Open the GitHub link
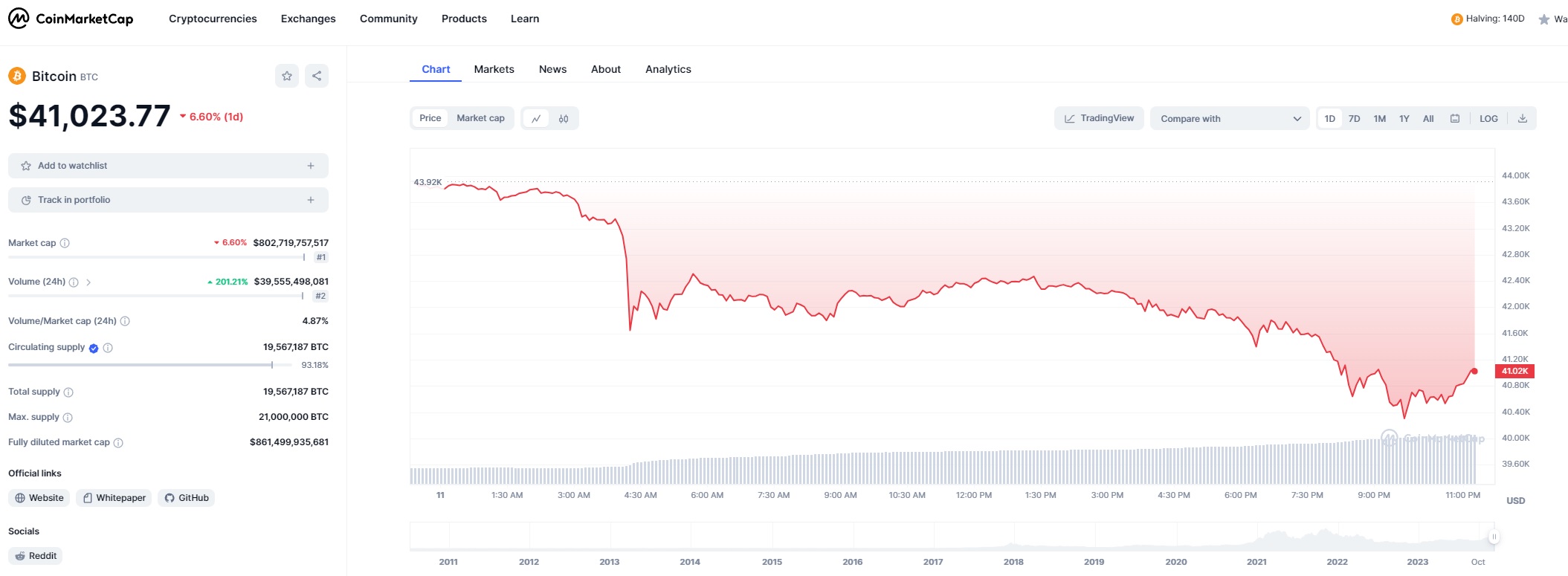The image size is (1568, 576). 186,498
